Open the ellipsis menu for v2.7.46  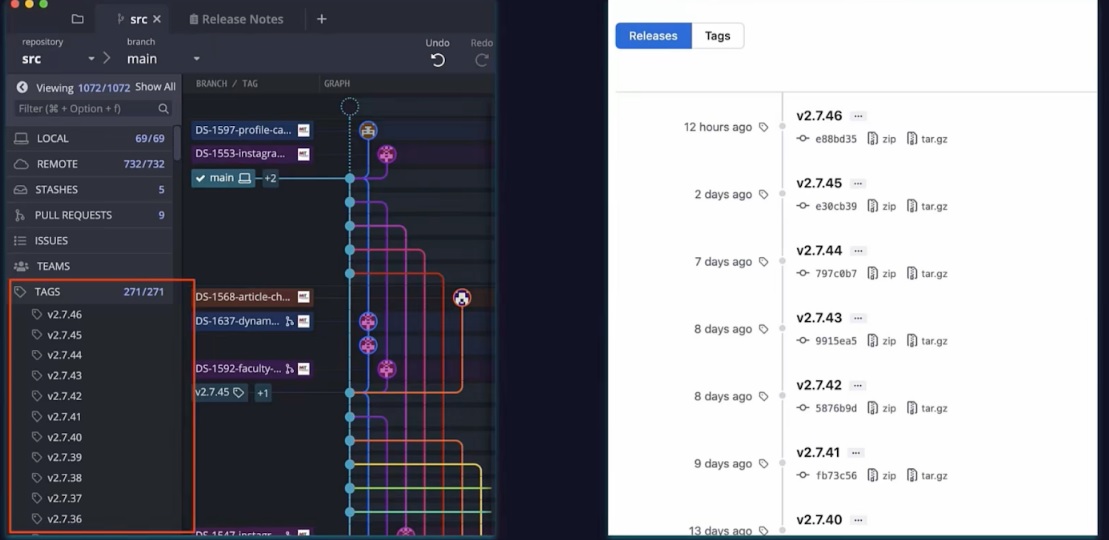[x=858, y=116]
